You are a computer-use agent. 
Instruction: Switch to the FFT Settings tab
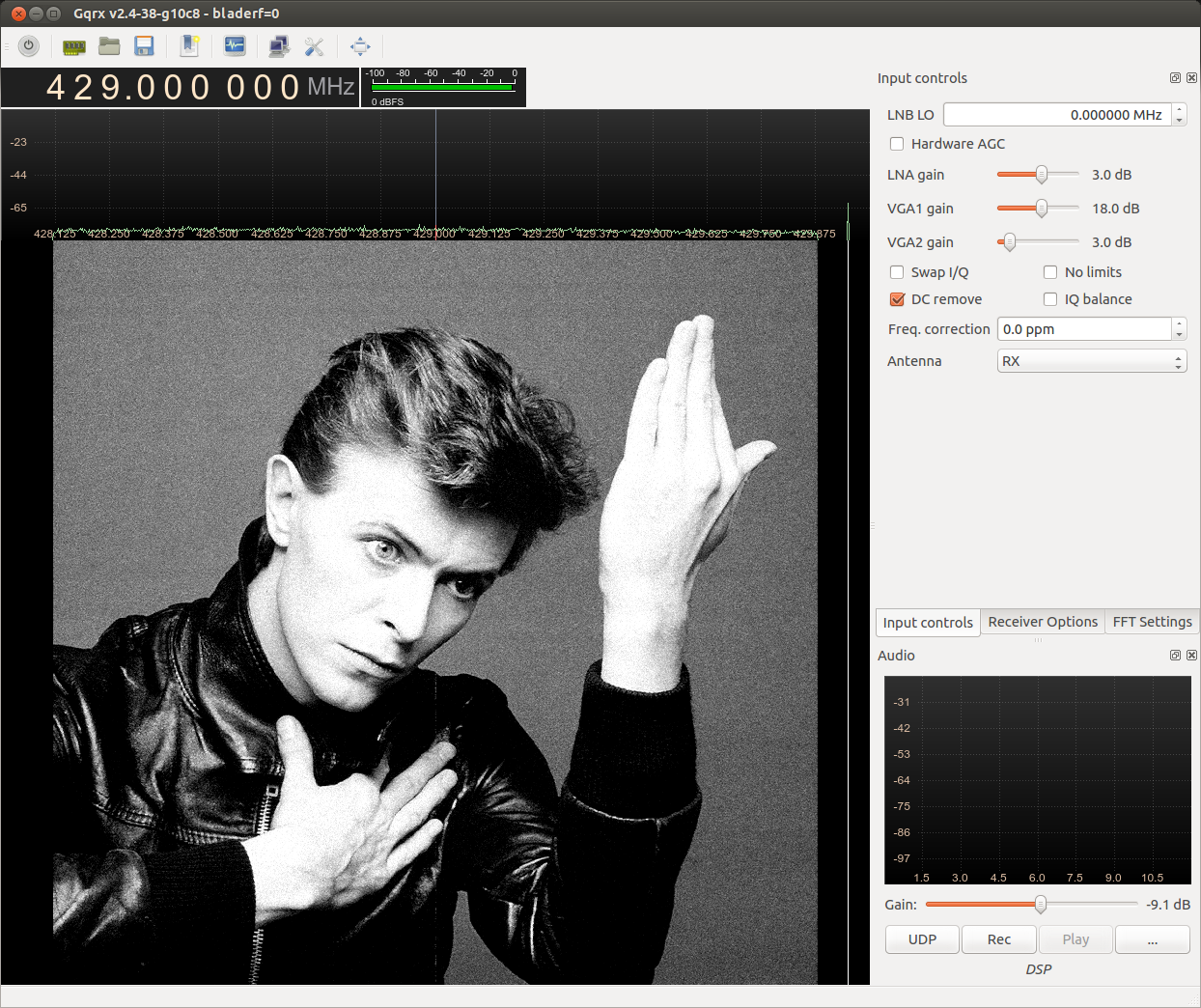click(1152, 622)
